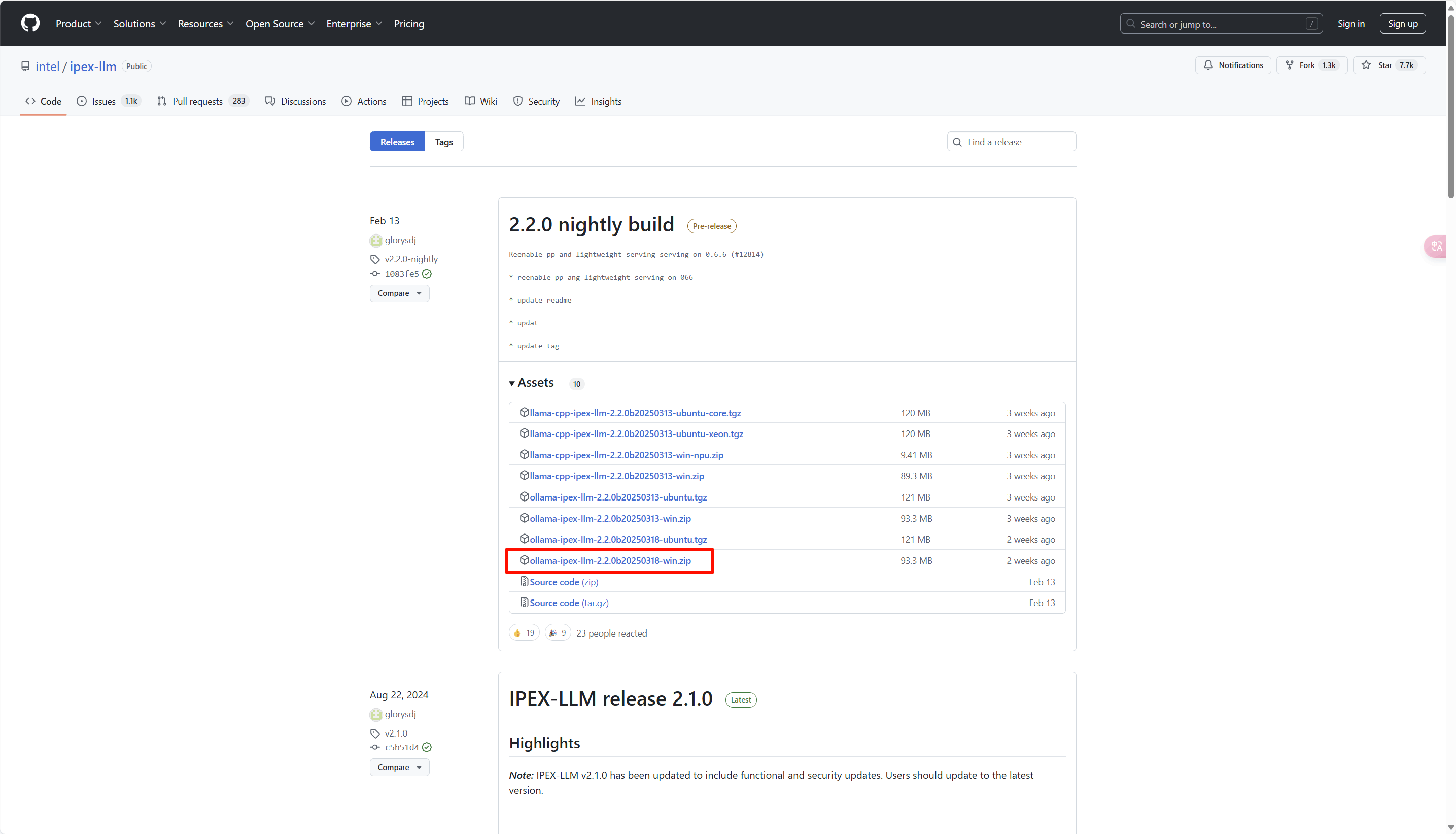
Task: Download ollama-ipex-llm-2.2.0b20250318-win.zip
Action: (610, 560)
